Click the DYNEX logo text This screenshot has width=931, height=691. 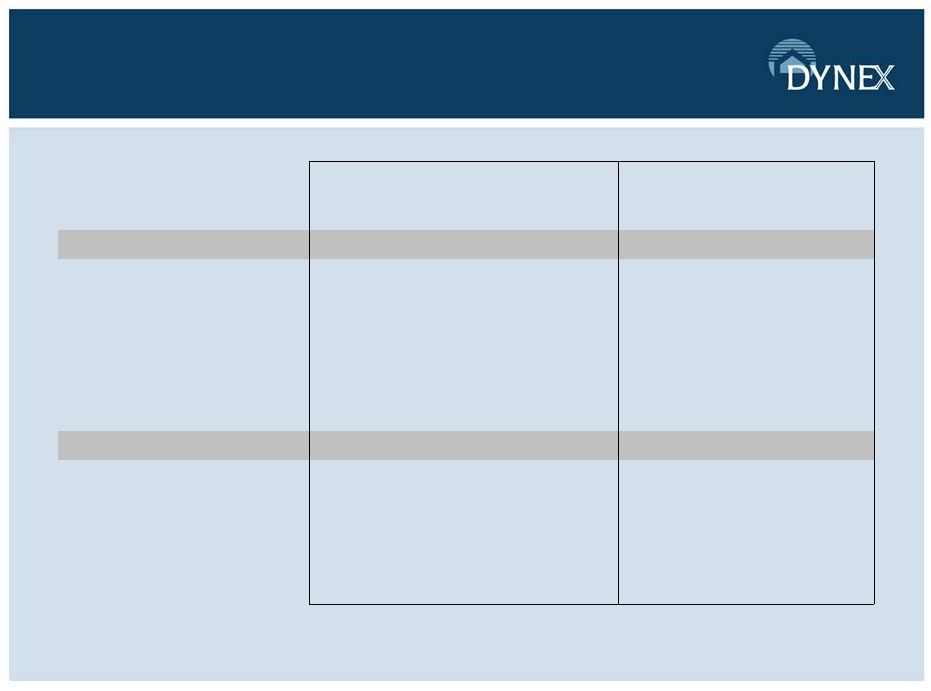coord(840,78)
